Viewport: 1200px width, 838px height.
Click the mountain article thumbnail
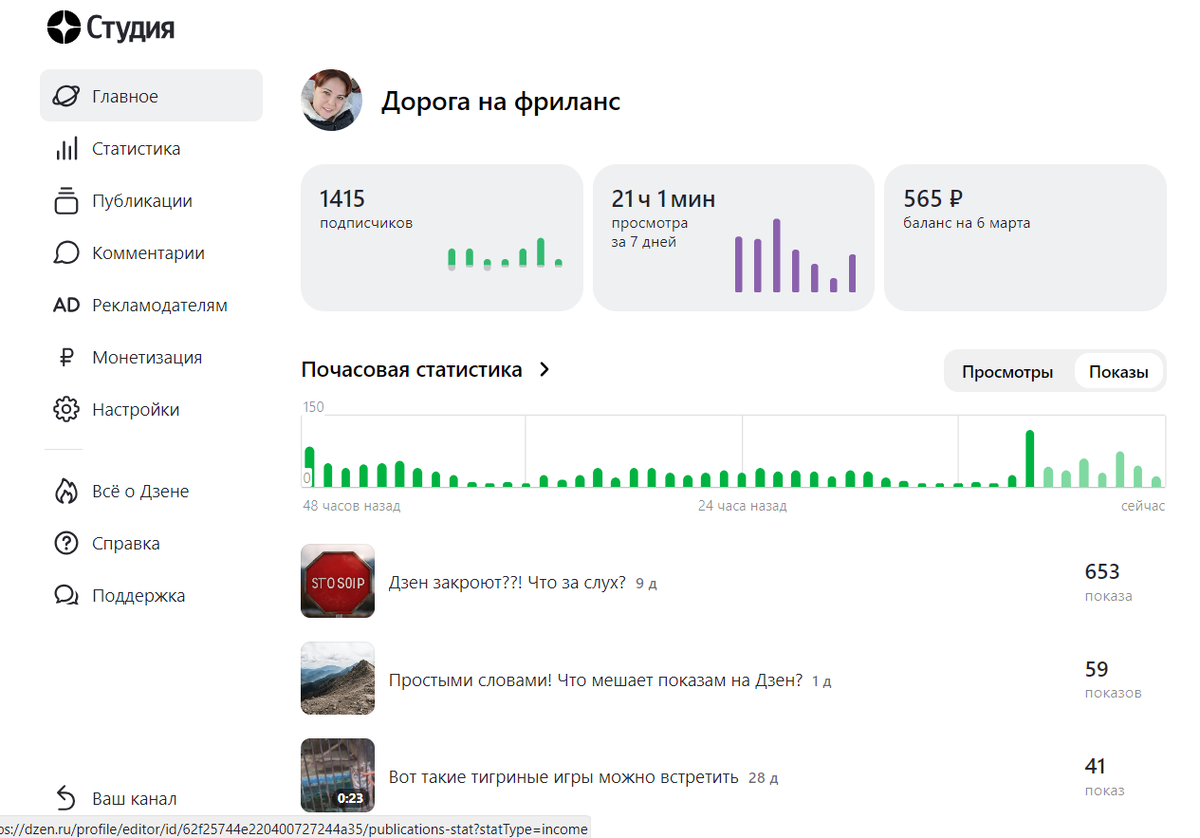(338, 678)
